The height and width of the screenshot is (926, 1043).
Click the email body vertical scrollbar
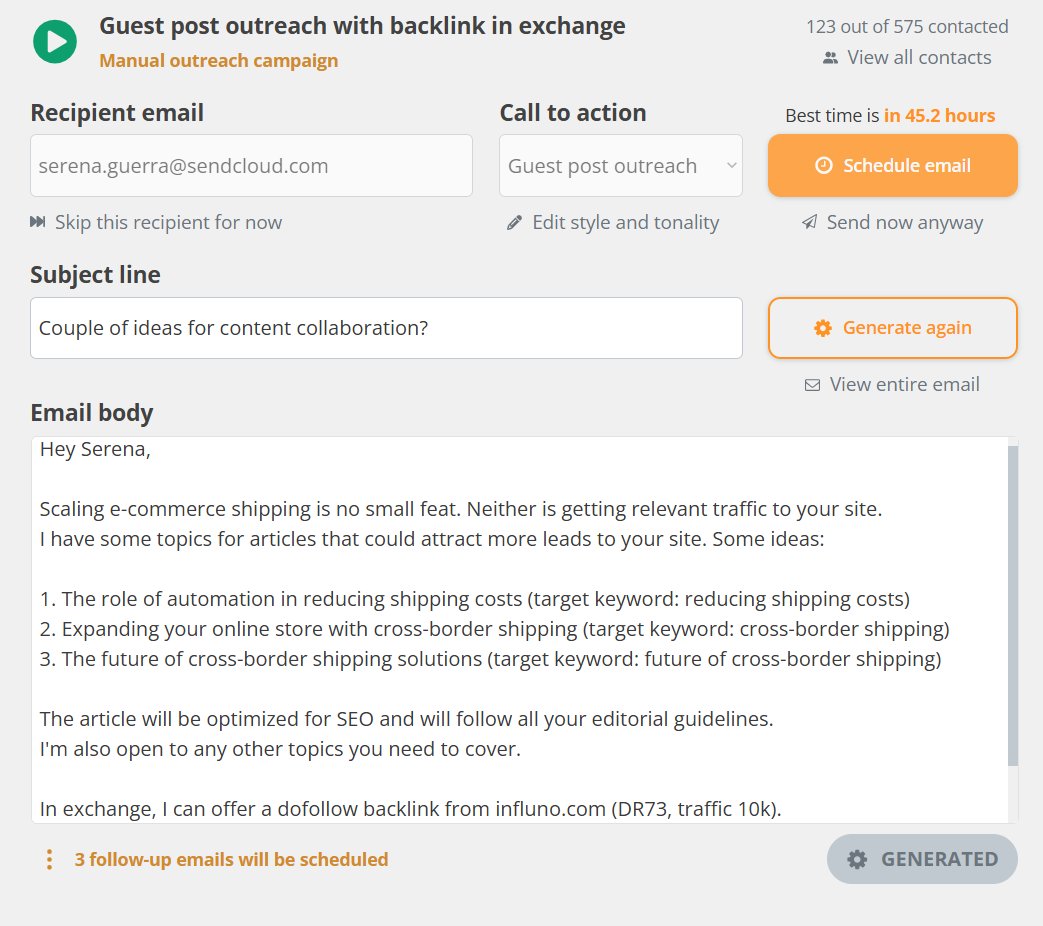[x=1013, y=605]
